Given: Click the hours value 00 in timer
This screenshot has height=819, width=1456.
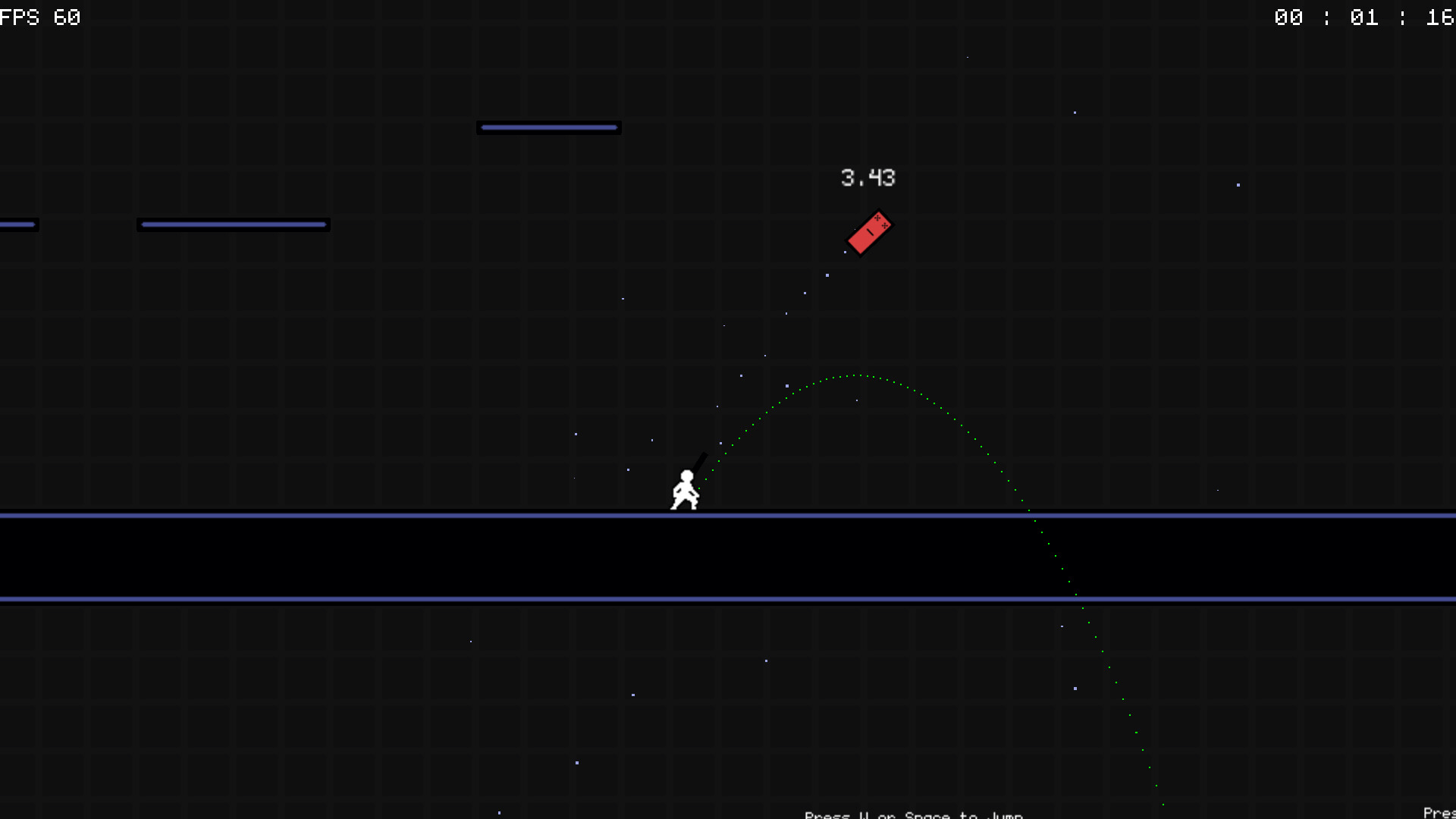Looking at the screenshot, I should point(1288,17).
